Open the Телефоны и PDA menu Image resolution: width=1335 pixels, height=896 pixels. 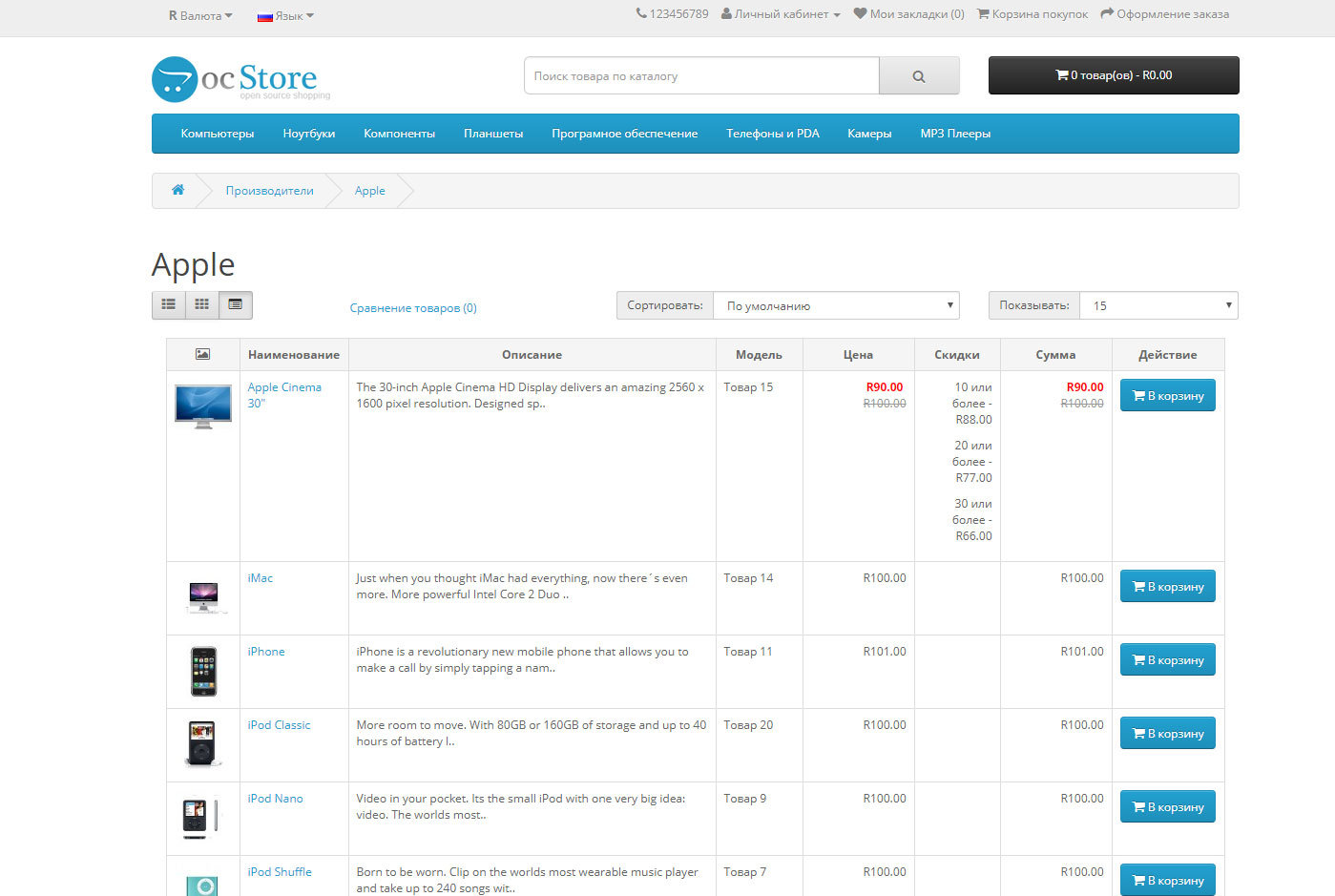coord(773,134)
